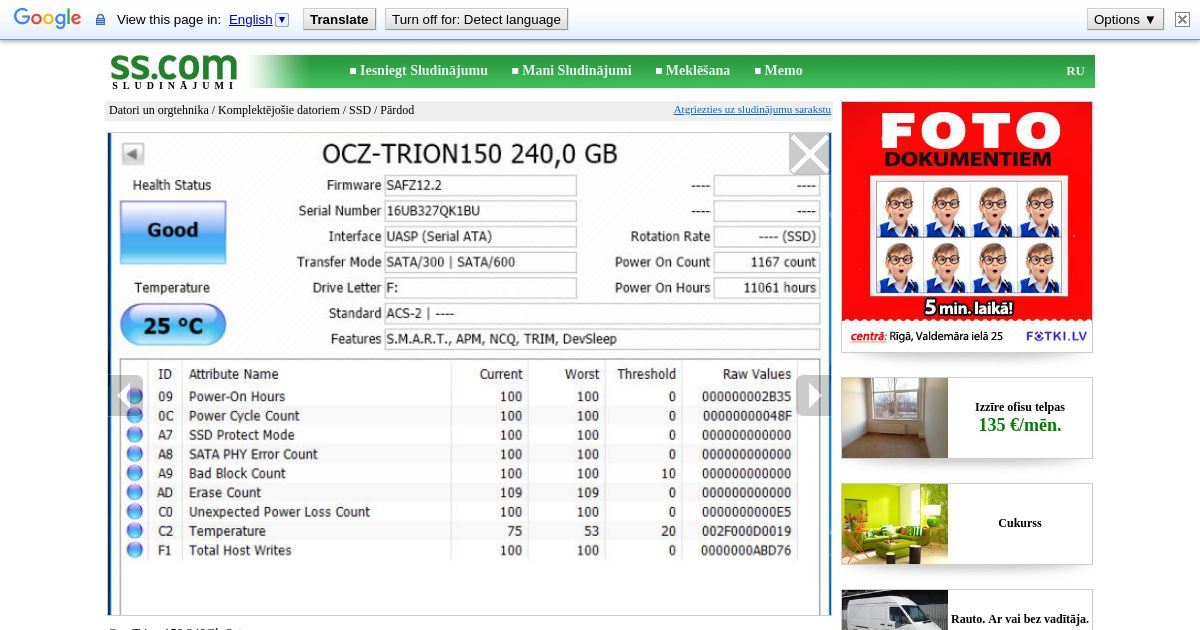This screenshot has height=630, width=1200.
Task: Click the Translate button
Action: click(x=339, y=19)
